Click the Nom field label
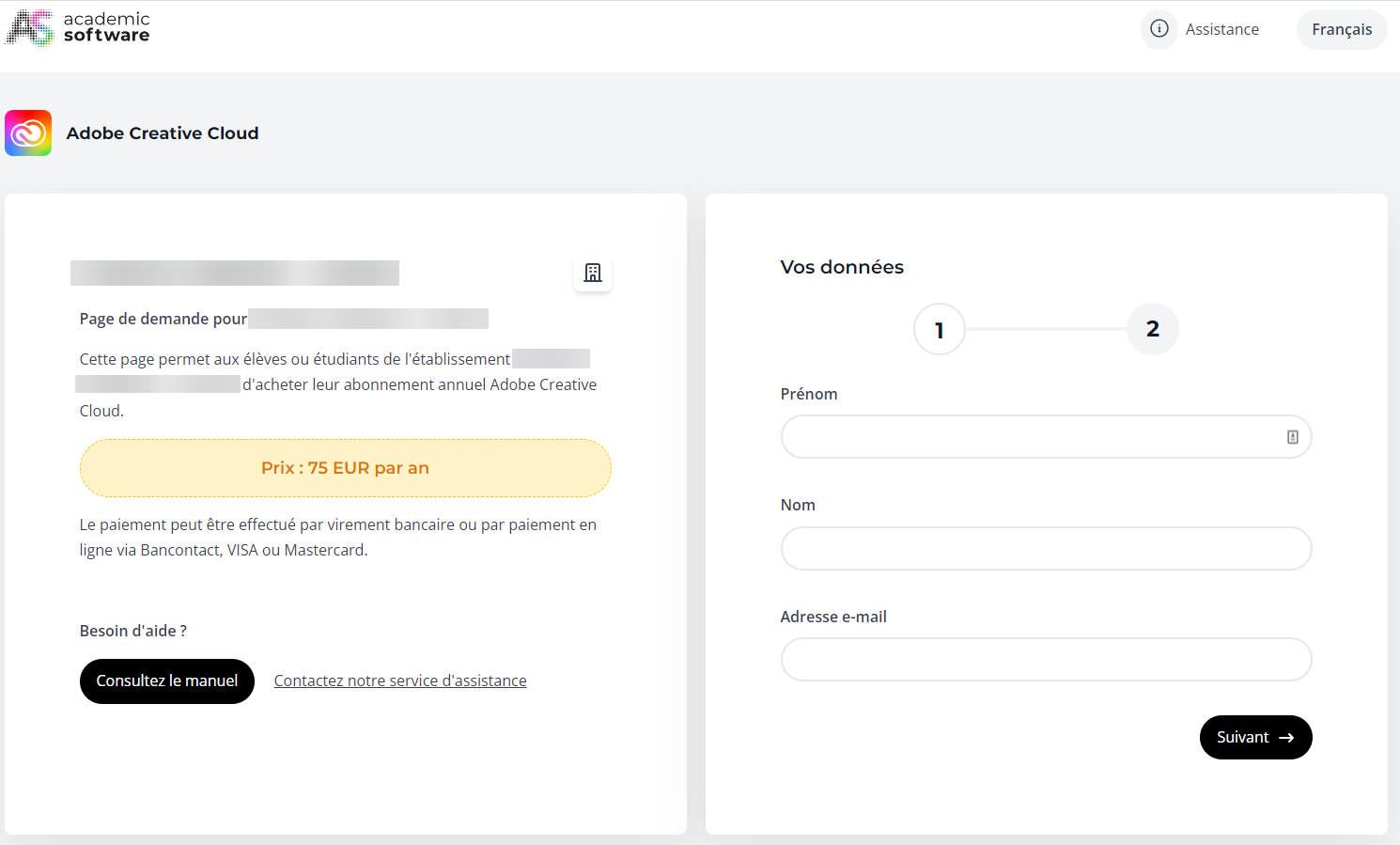 [x=798, y=505]
